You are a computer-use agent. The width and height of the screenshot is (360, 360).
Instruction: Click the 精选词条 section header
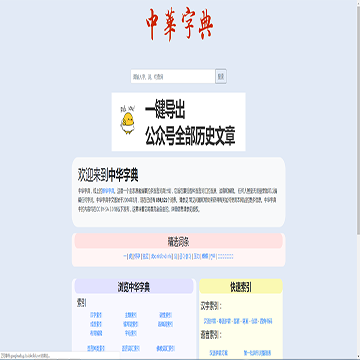179,241
